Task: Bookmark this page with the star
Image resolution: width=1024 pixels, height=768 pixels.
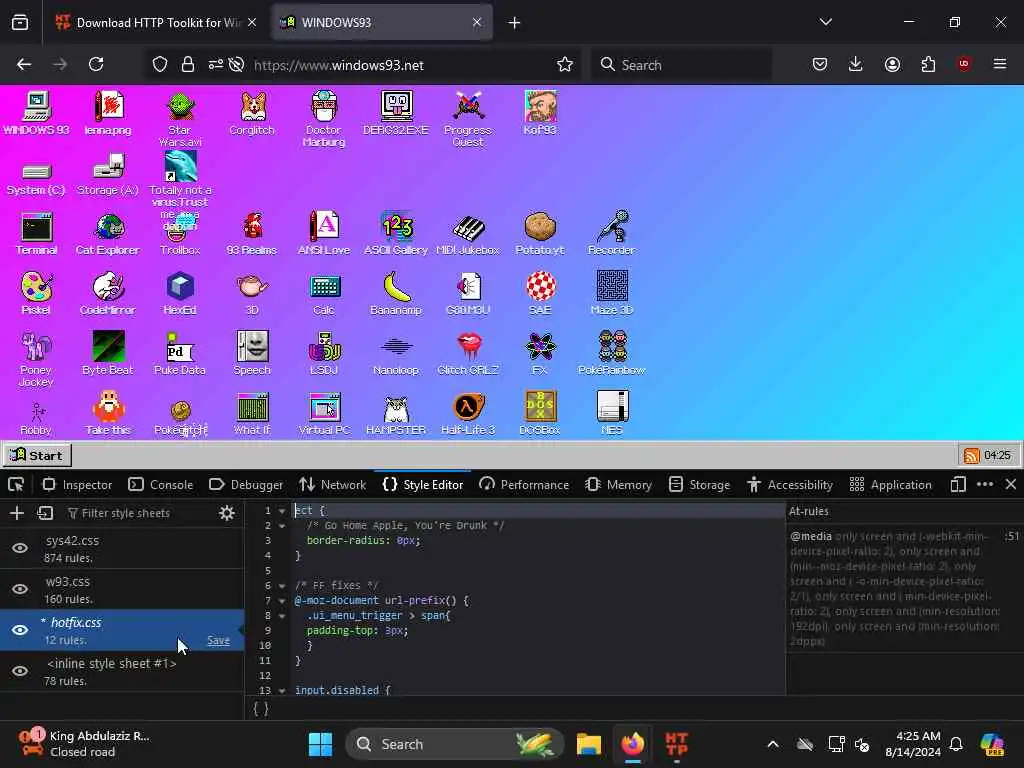Action: pyautogui.click(x=565, y=64)
